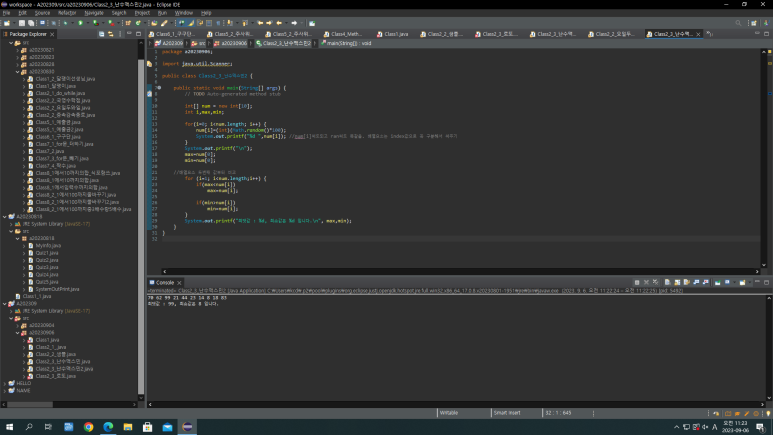Open the File menu
Screen dimensions: 773x435
click(x=6, y=13)
